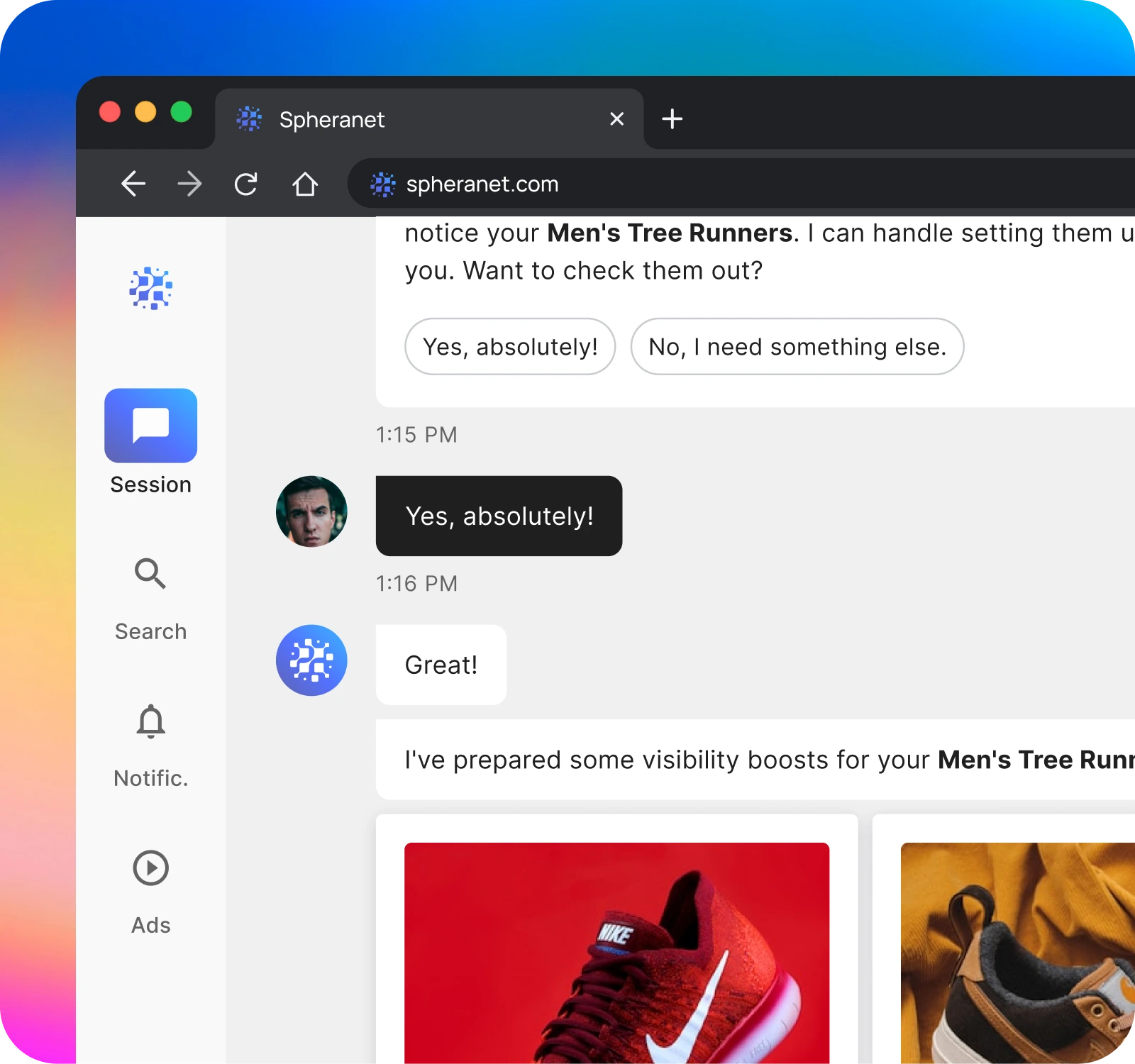Click the Spheranet logo in the sidebar

150,289
